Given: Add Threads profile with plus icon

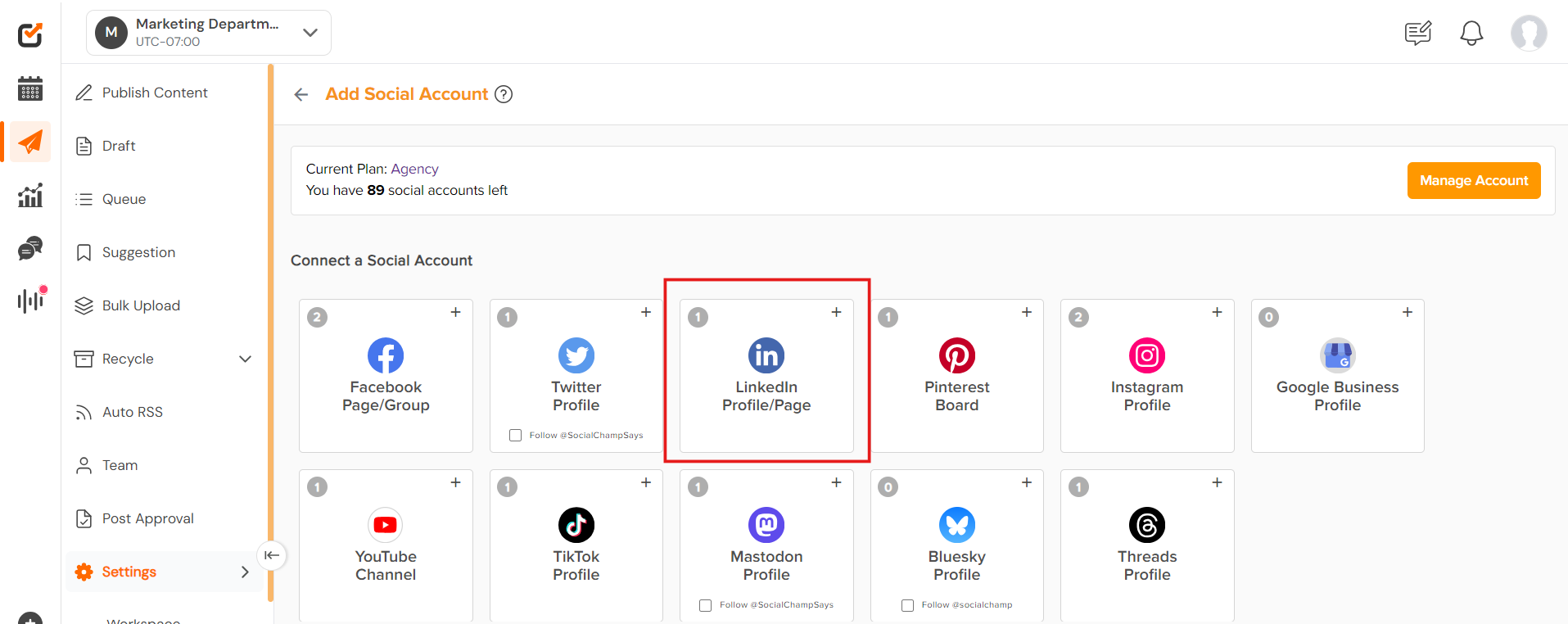Looking at the screenshot, I should (1218, 482).
